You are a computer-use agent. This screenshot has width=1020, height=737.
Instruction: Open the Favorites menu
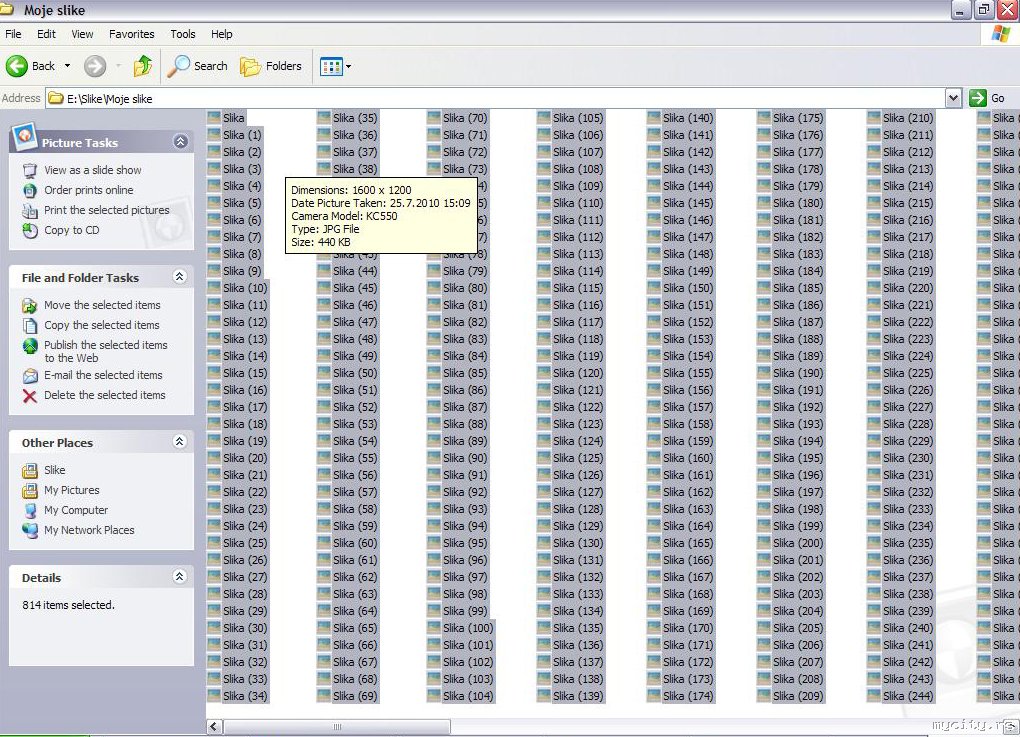132,34
